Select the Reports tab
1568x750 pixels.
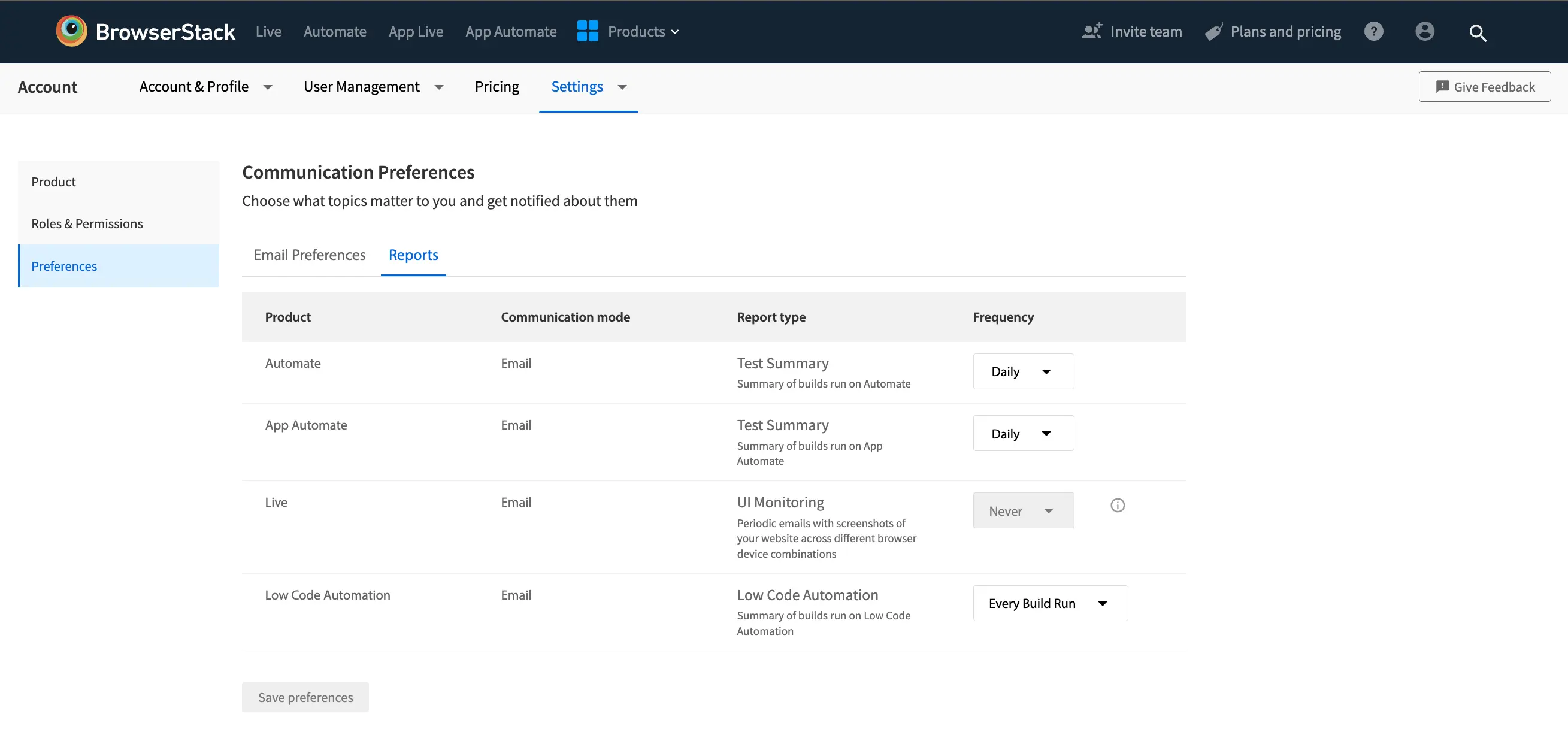point(413,255)
